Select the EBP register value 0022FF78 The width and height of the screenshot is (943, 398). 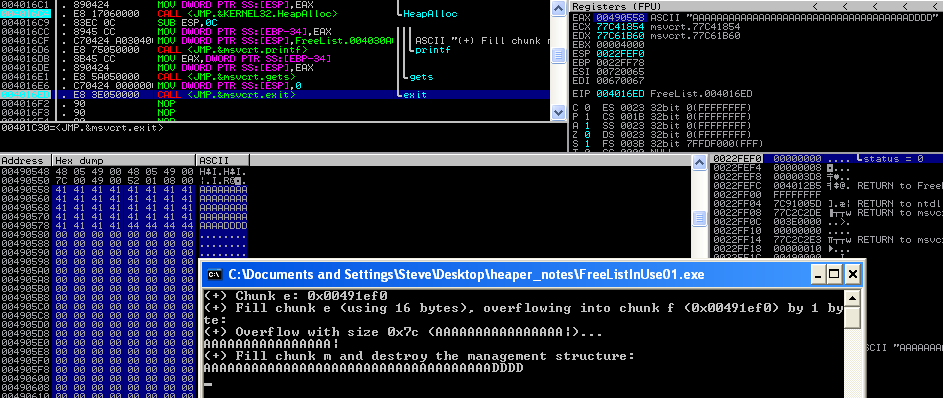(620, 63)
